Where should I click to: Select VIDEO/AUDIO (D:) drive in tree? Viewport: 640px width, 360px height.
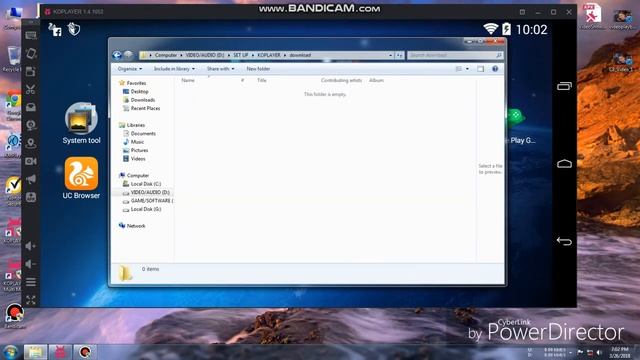pos(146,192)
